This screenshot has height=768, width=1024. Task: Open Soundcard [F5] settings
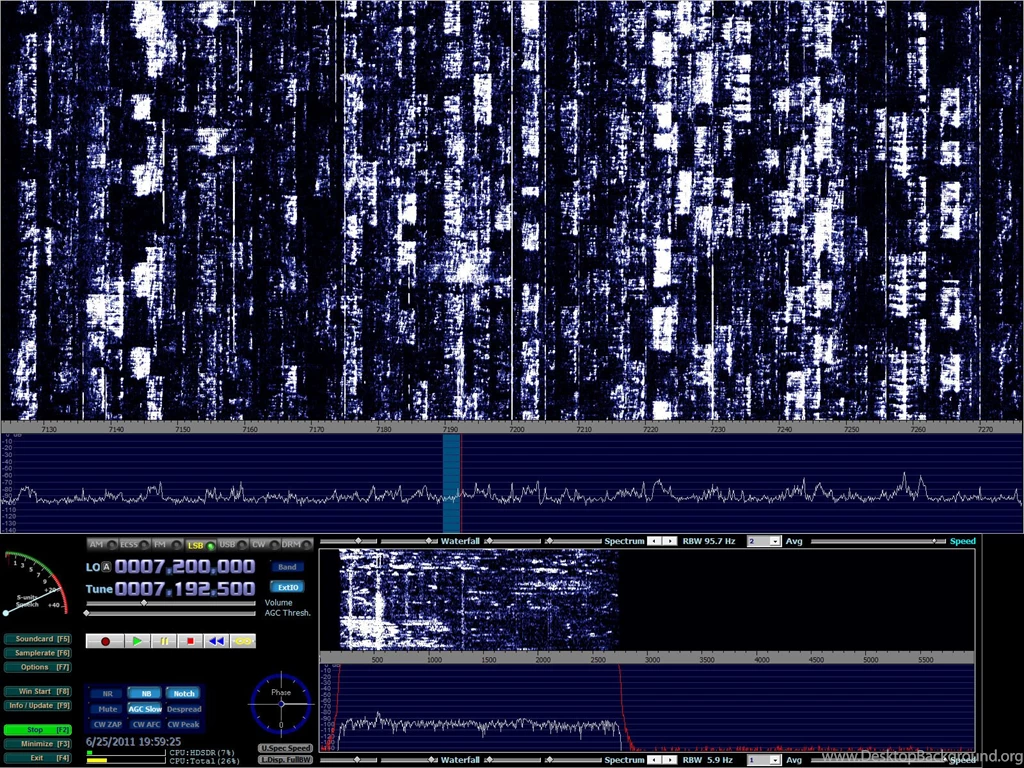coord(37,638)
